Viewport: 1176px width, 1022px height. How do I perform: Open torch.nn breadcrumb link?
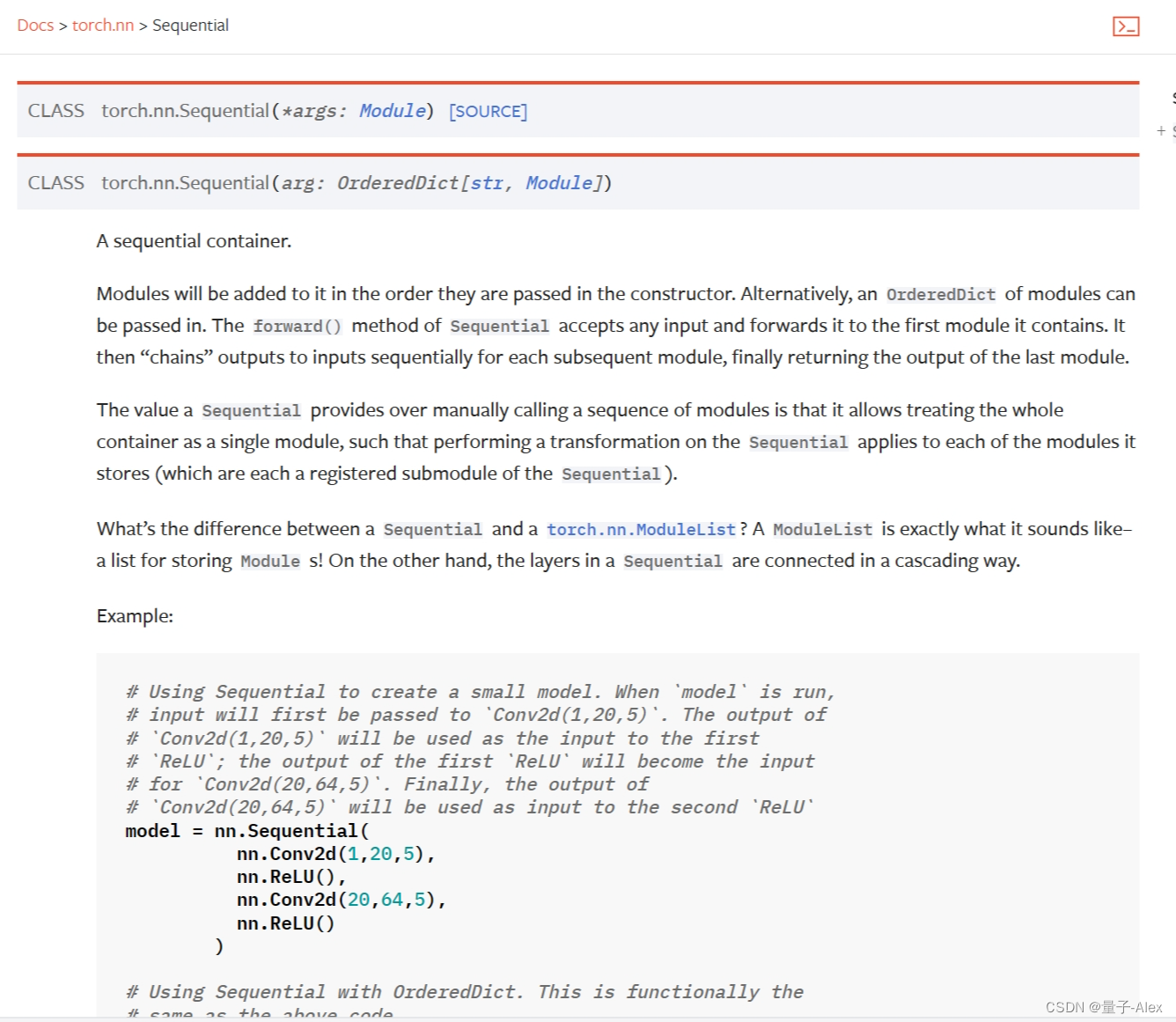pos(103,26)
